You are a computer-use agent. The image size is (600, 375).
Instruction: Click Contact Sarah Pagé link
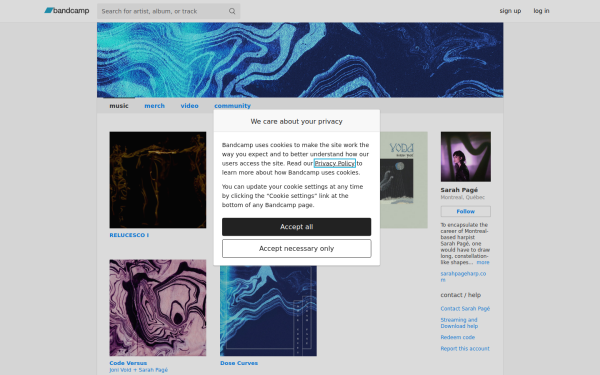click(x=465, y=308)
